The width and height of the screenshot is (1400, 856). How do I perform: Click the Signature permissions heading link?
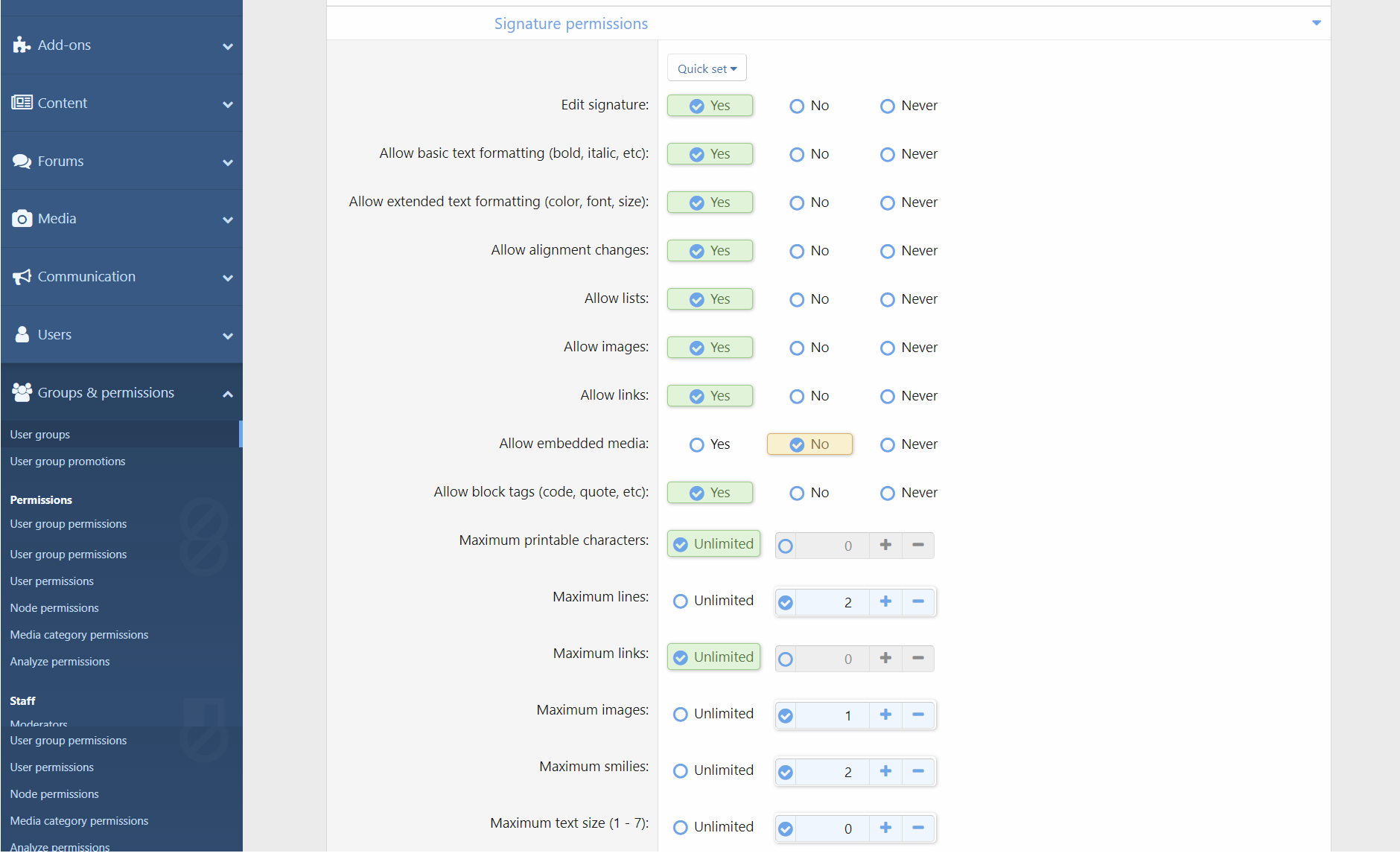[570, 24]
